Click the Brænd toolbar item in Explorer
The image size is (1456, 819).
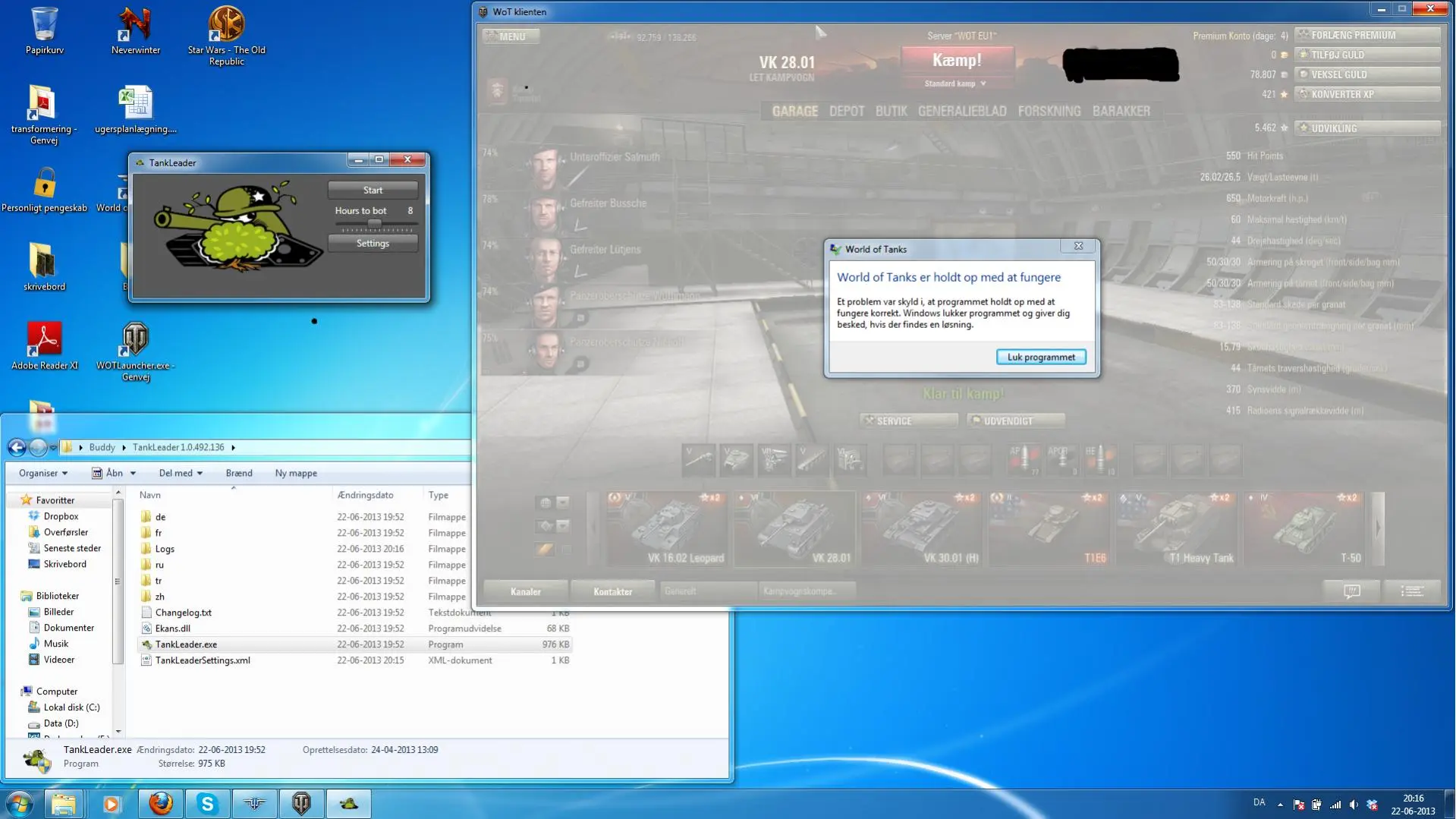click(239, 473)
